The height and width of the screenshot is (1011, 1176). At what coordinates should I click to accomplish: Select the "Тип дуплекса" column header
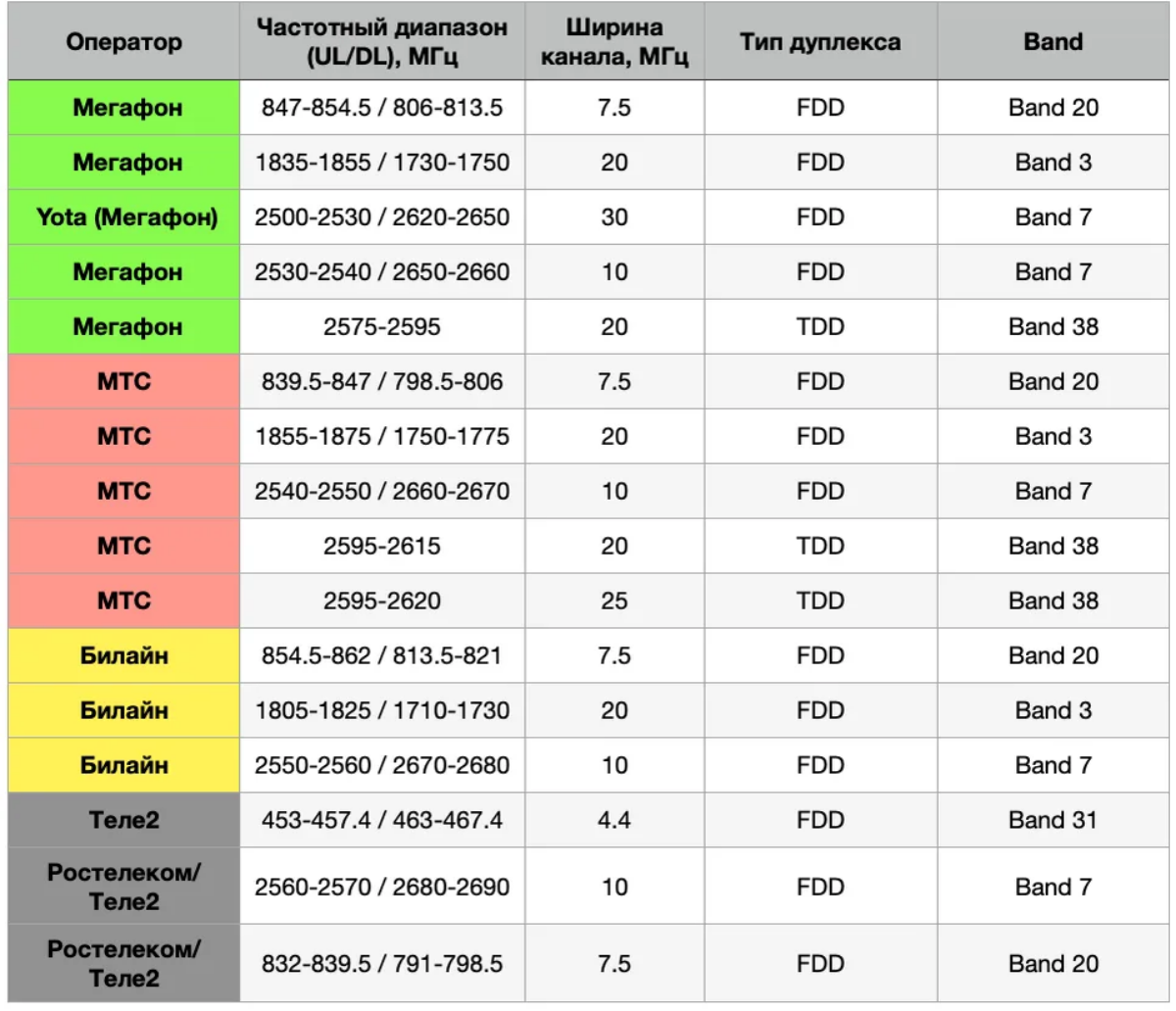(820, 42)
